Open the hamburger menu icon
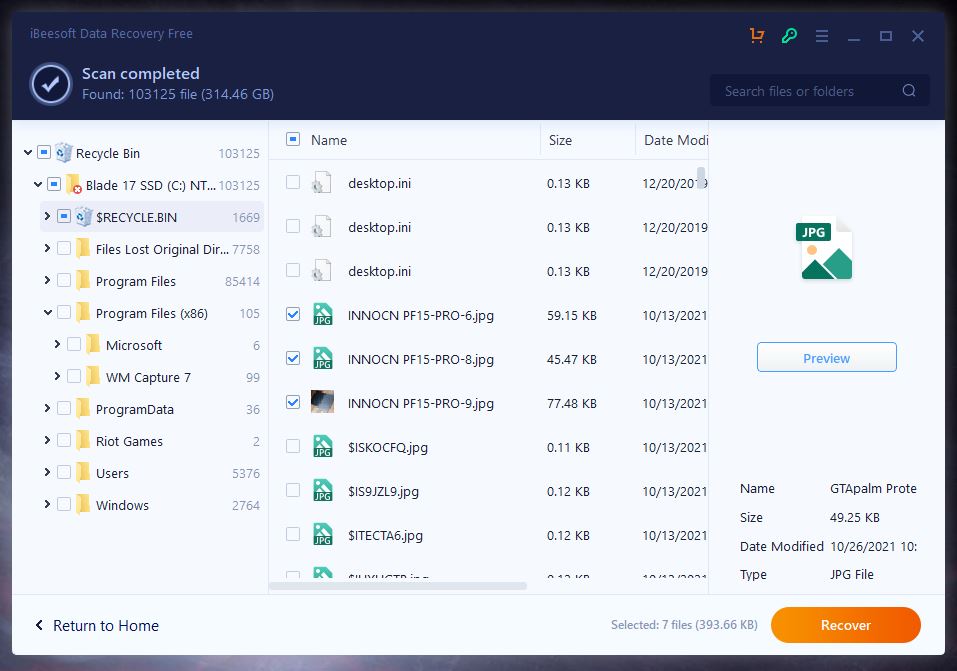Screen dimensions: 957x671 click(x=821, y=36)
